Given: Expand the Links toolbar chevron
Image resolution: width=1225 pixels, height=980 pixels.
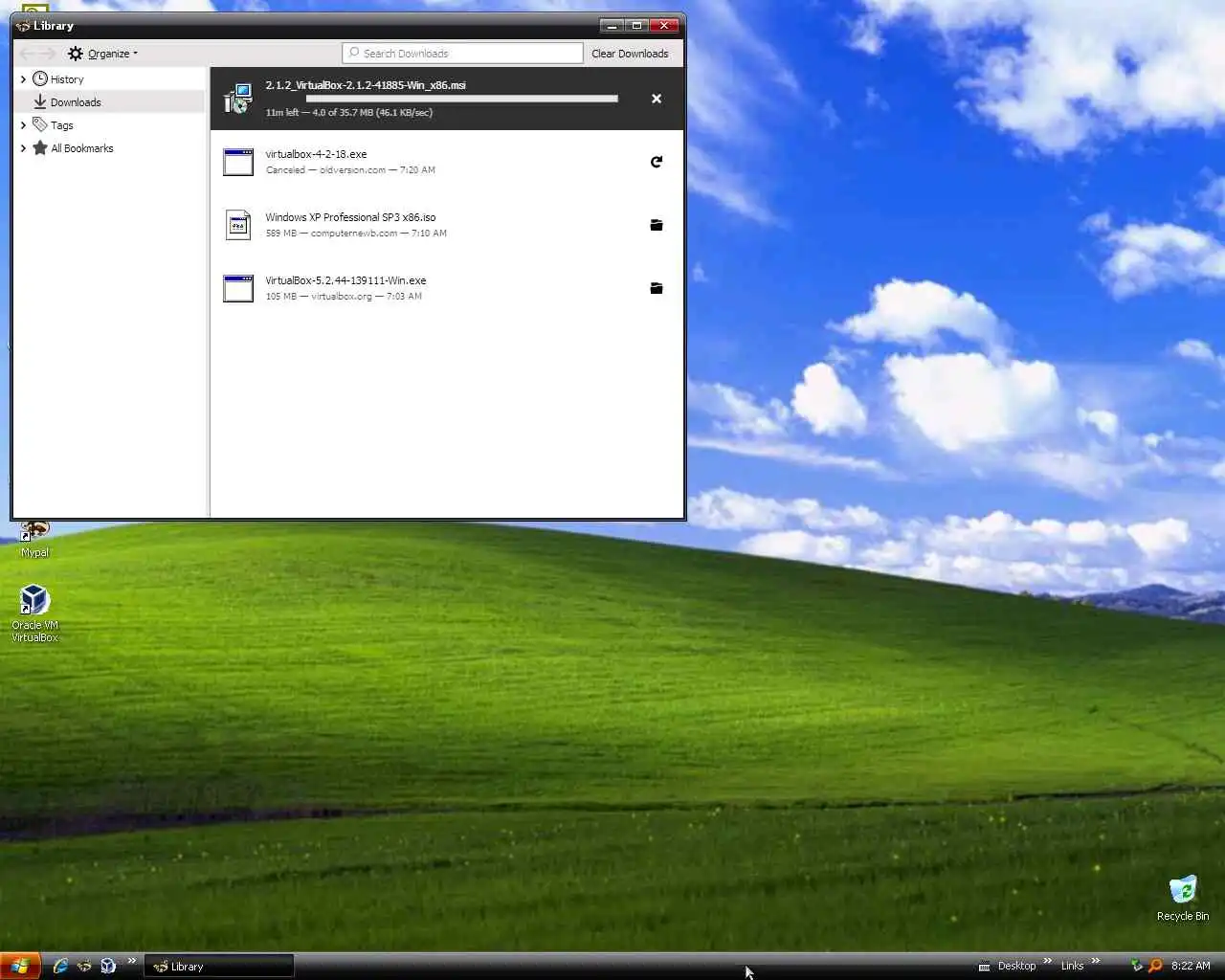Looking at the screenshot, I should 1095,961.
